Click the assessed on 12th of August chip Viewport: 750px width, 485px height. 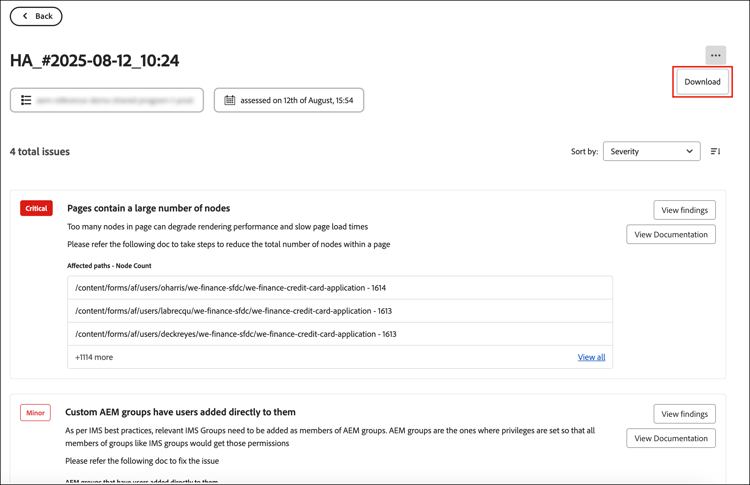click(289, 100)
